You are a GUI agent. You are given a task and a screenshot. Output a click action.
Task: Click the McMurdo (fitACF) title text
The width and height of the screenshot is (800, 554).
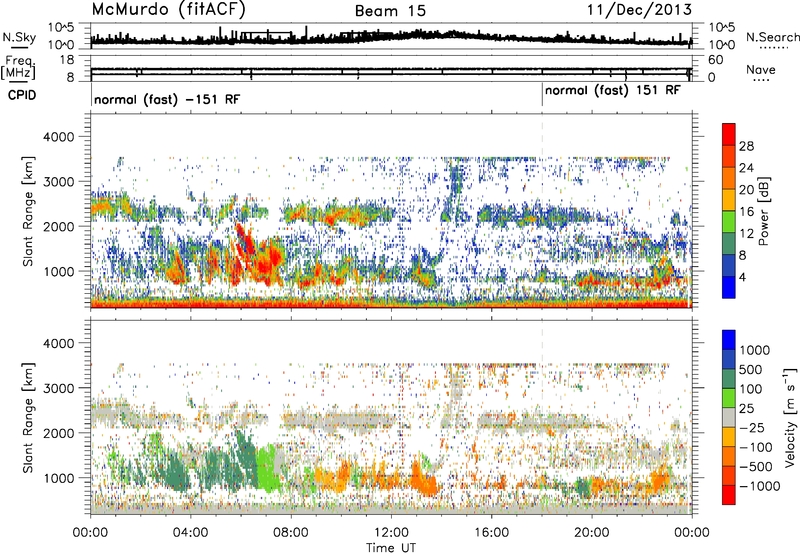click(x=168, y=9)
